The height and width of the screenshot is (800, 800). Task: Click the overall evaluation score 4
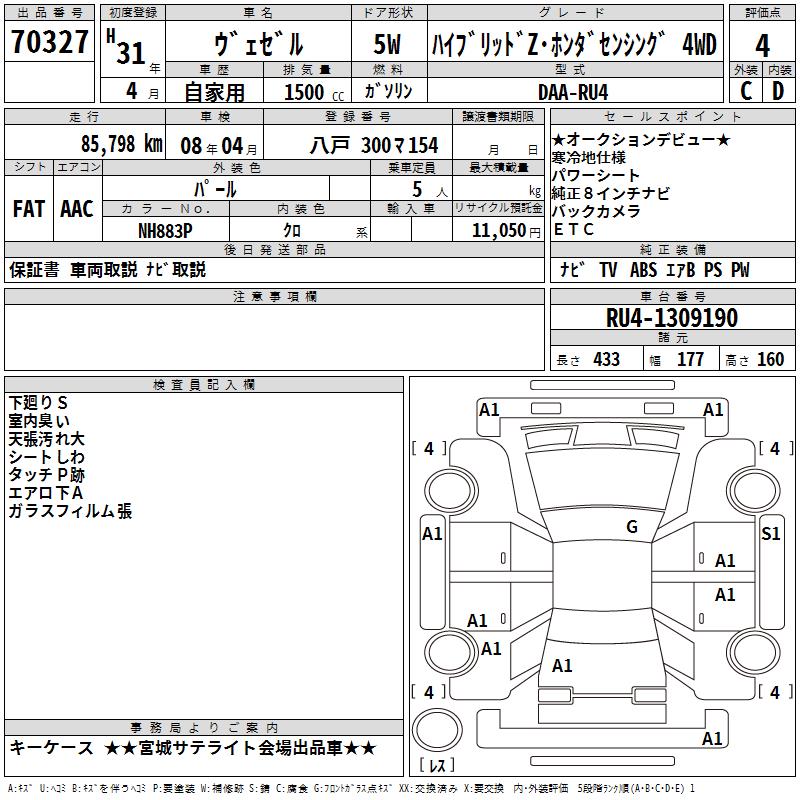[762, 45]
